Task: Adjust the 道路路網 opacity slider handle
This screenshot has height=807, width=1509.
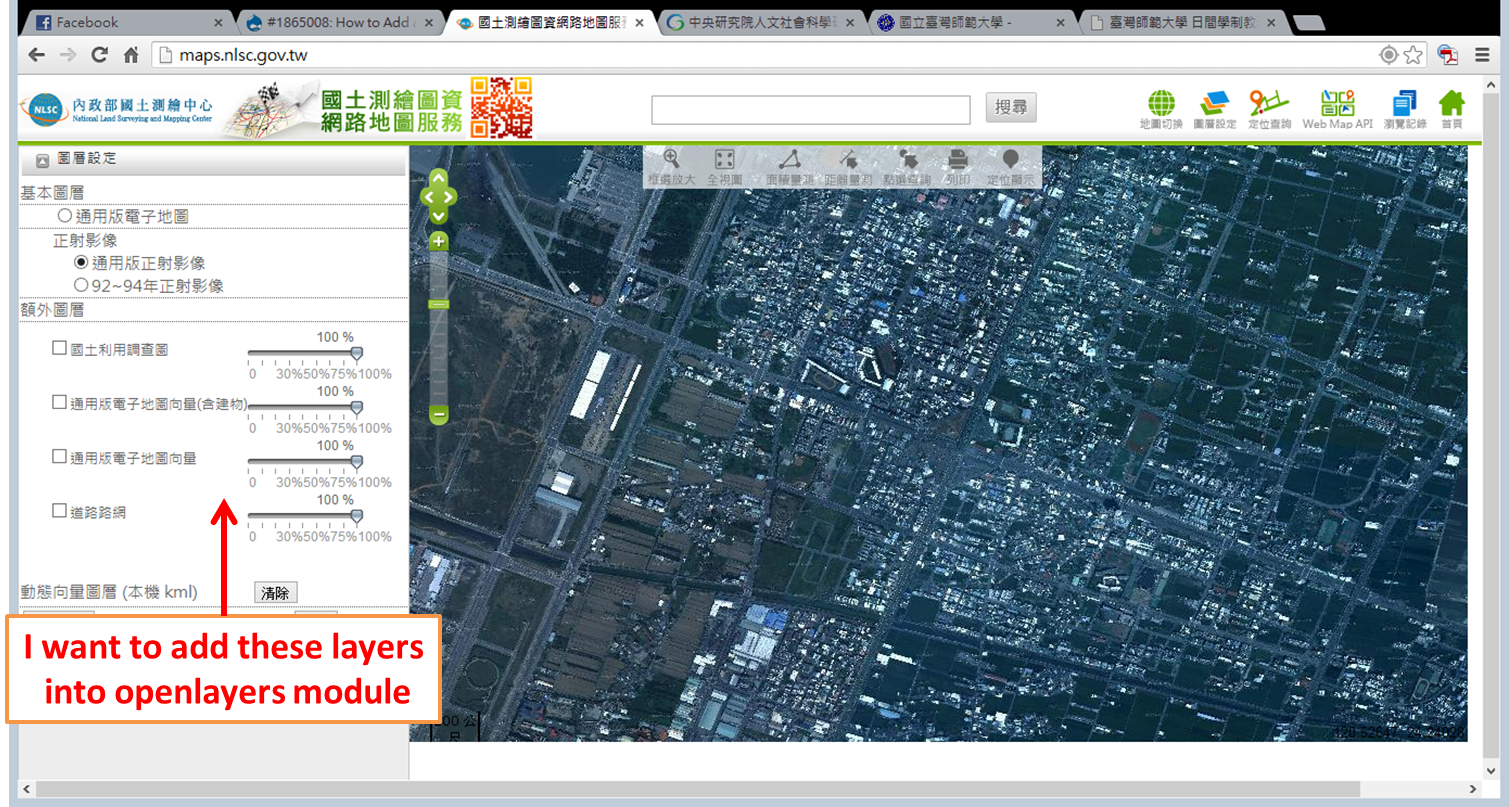Action: point(357,516)
